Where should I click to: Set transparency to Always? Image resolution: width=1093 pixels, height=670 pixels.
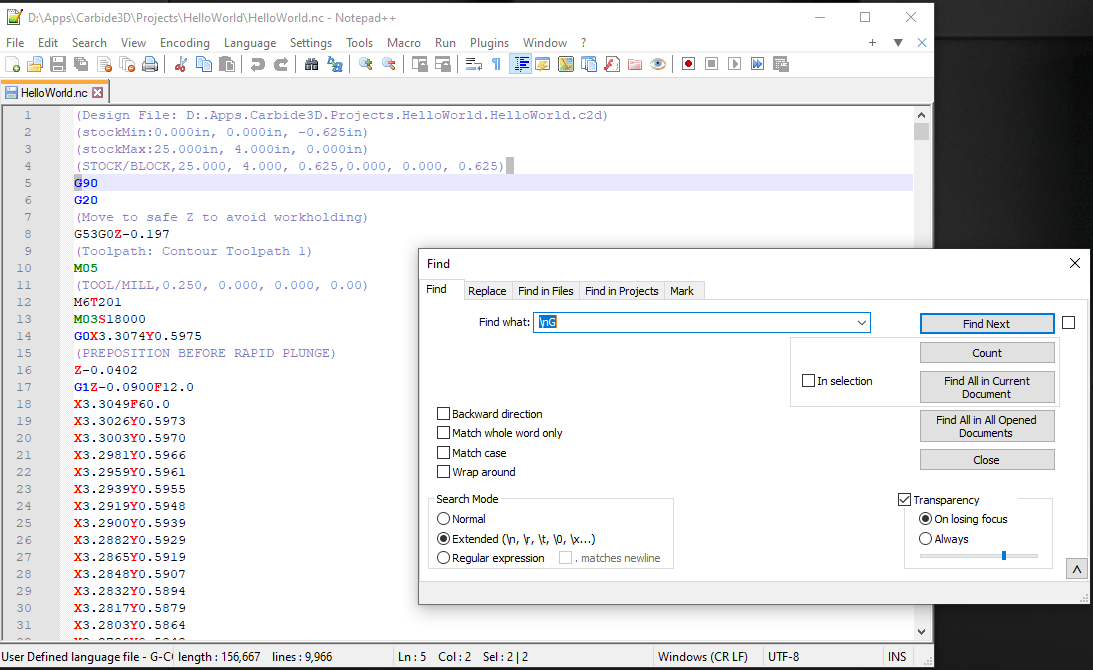926,539
